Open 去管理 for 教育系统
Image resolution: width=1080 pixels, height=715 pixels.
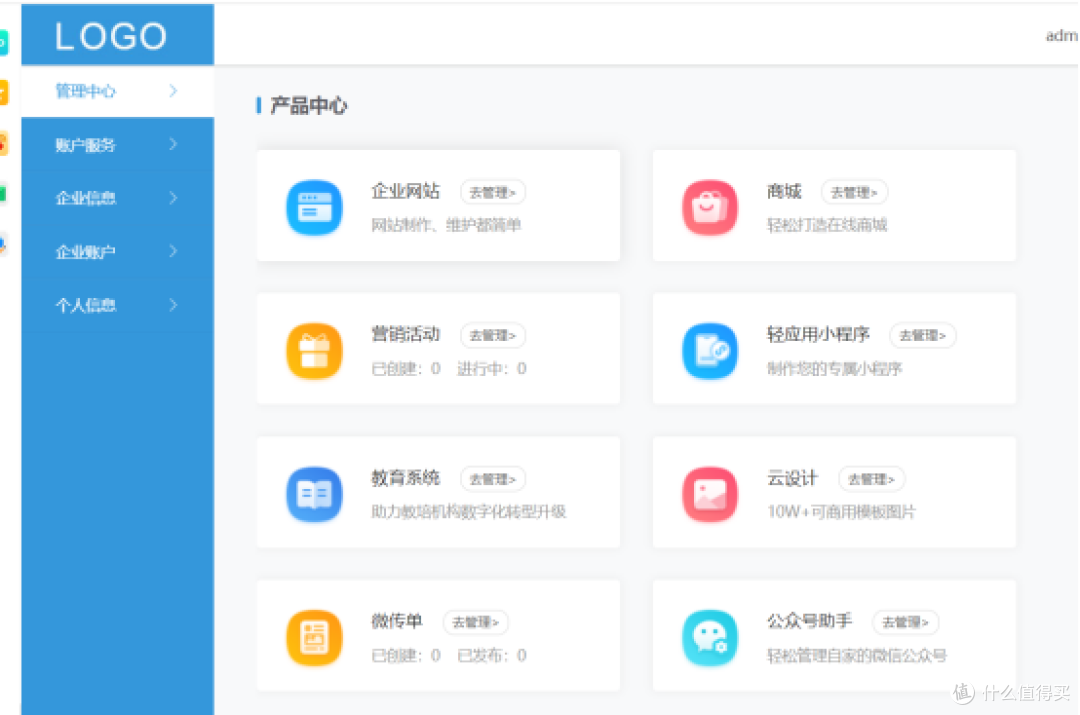[492, 479]
